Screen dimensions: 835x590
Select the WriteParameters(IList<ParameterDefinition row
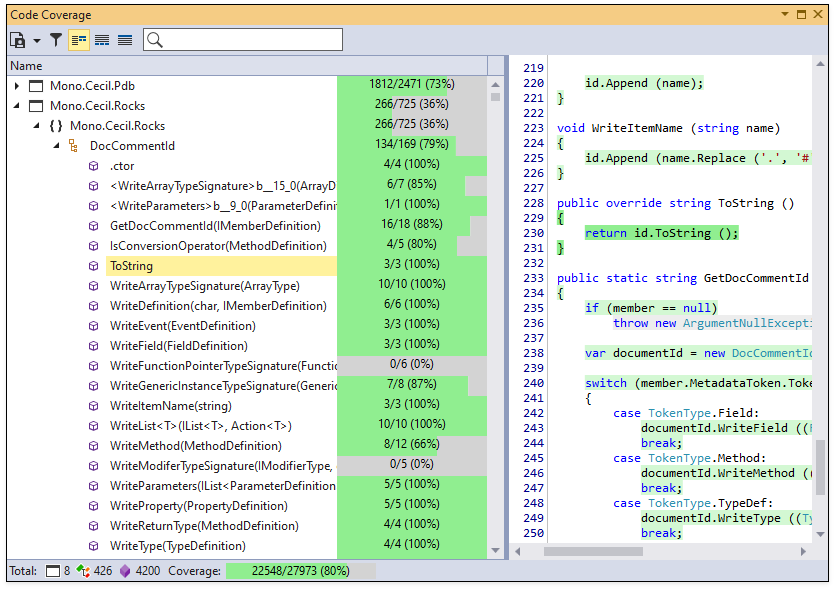[x=223, y=486]
